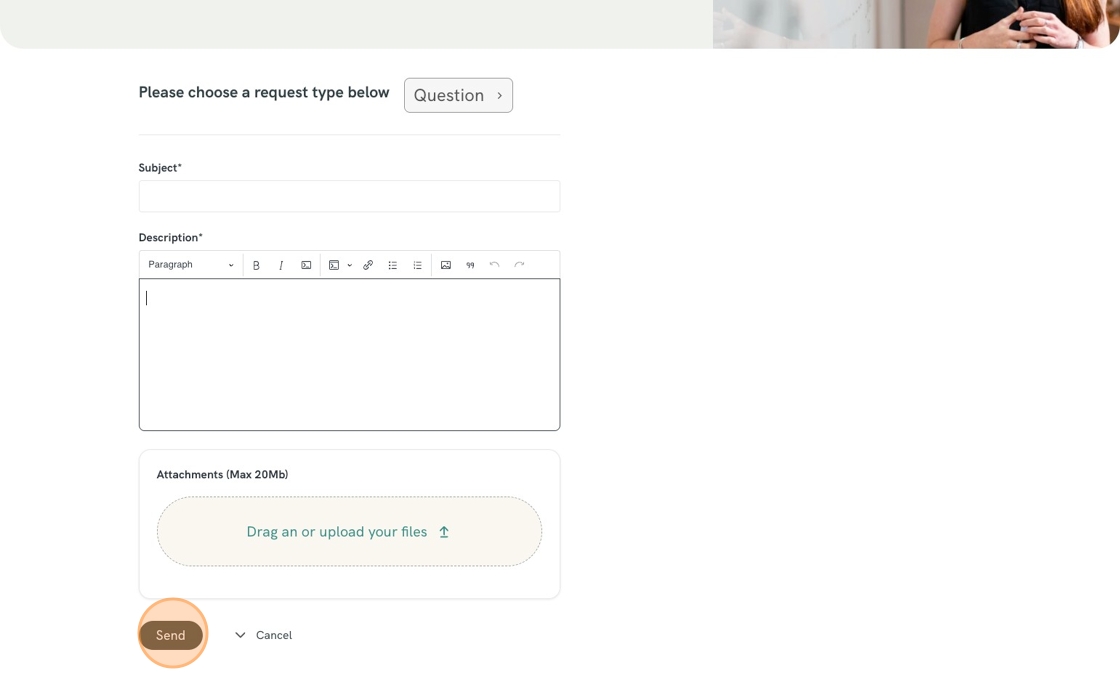Insert an image into description
The image size is (1120, 679).
pyautogui.click(x=446, y=265)
